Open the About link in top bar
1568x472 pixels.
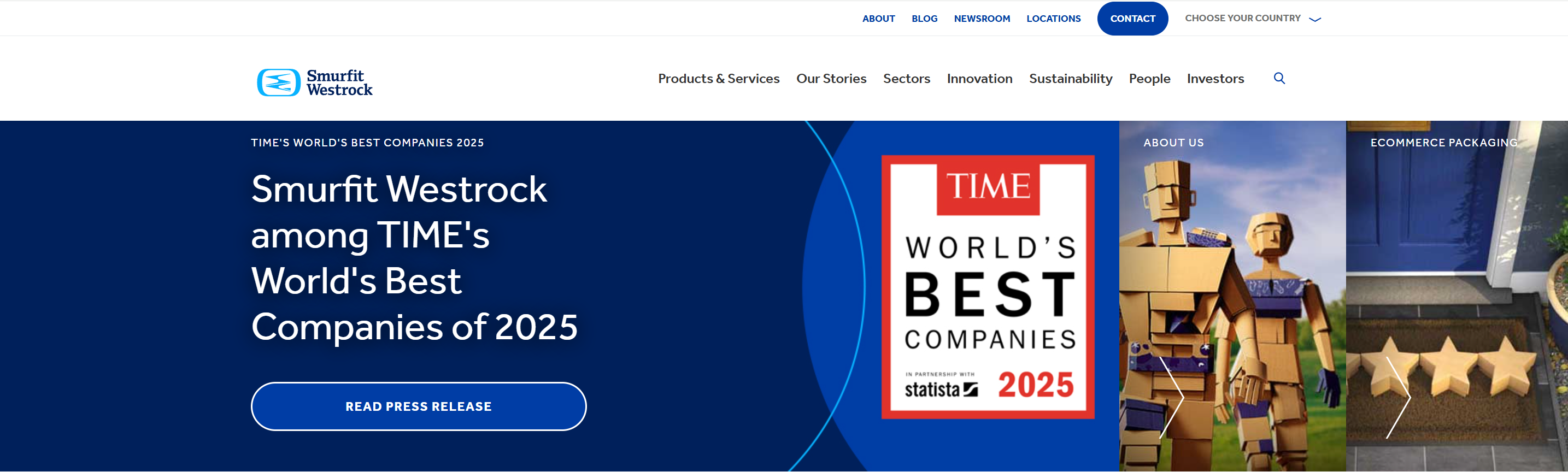coord(878,18)
